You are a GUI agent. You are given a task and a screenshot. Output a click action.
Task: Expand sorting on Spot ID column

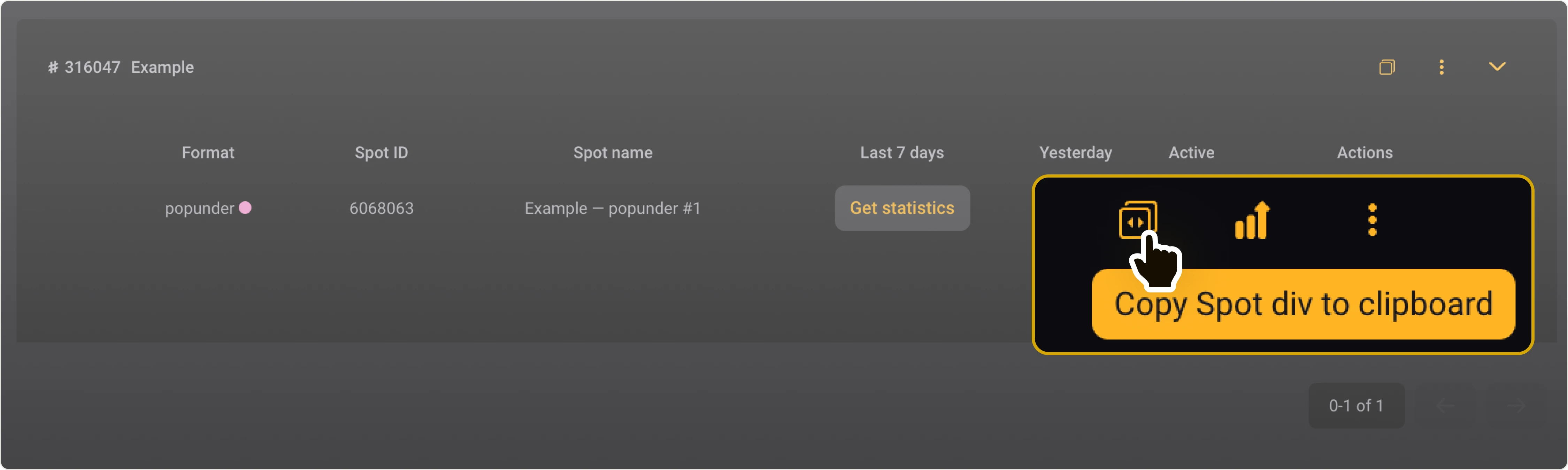click(x=381, y=152)
